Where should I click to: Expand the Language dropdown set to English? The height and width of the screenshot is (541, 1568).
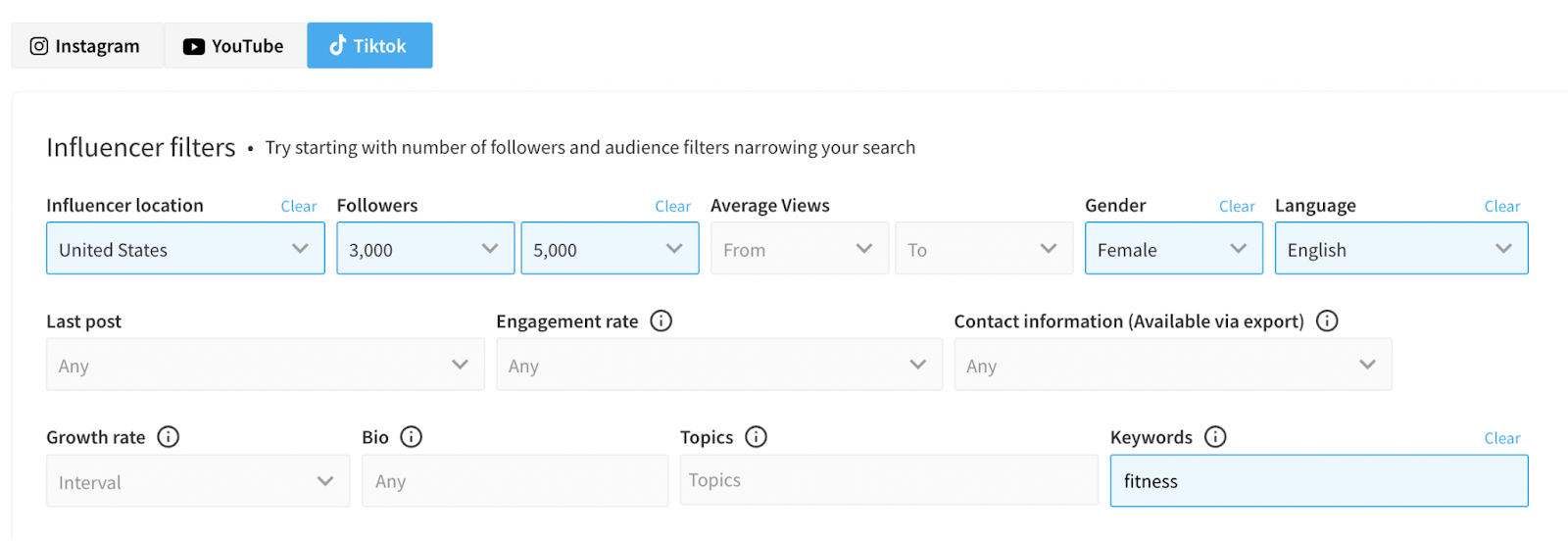tap(1400, 249)
